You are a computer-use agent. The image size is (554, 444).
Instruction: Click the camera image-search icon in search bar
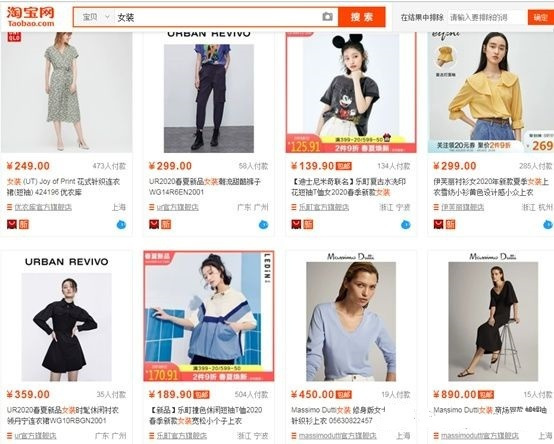coord(327,17)
